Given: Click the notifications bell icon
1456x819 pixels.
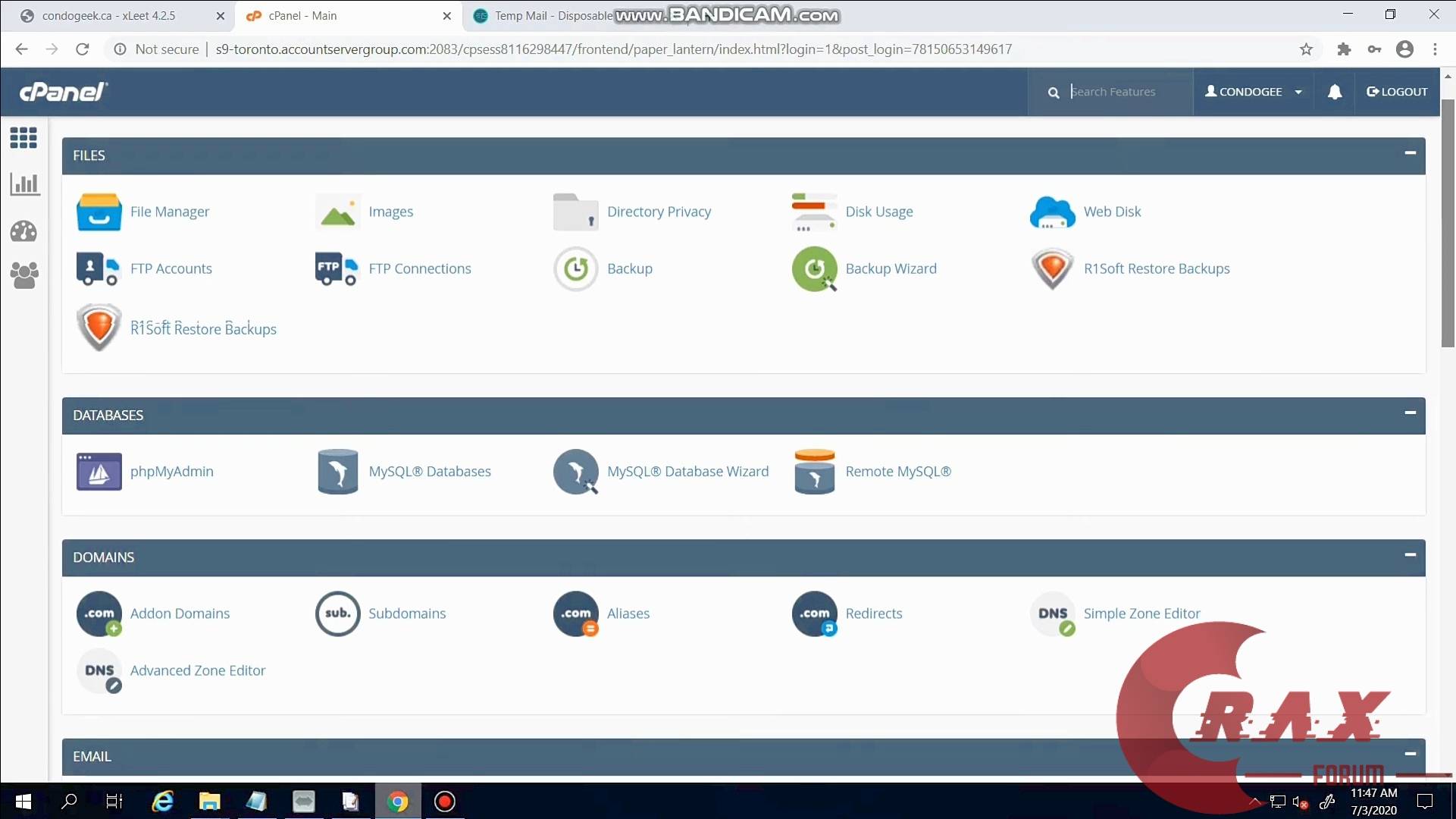Looking at the screenshot, I should point(1335,92).
